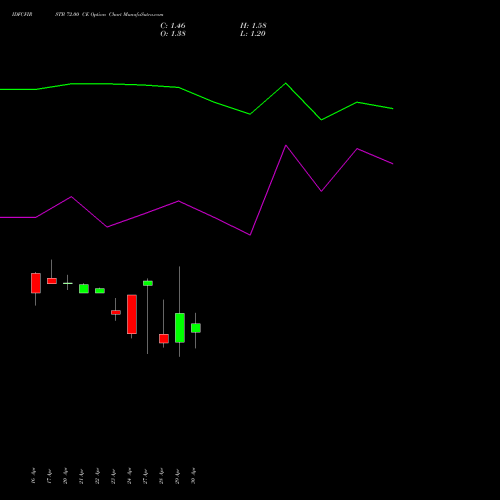This screenshot has height=500, width=500.
Task: Click the low value L: 1.20
Action: click(253, 34)
